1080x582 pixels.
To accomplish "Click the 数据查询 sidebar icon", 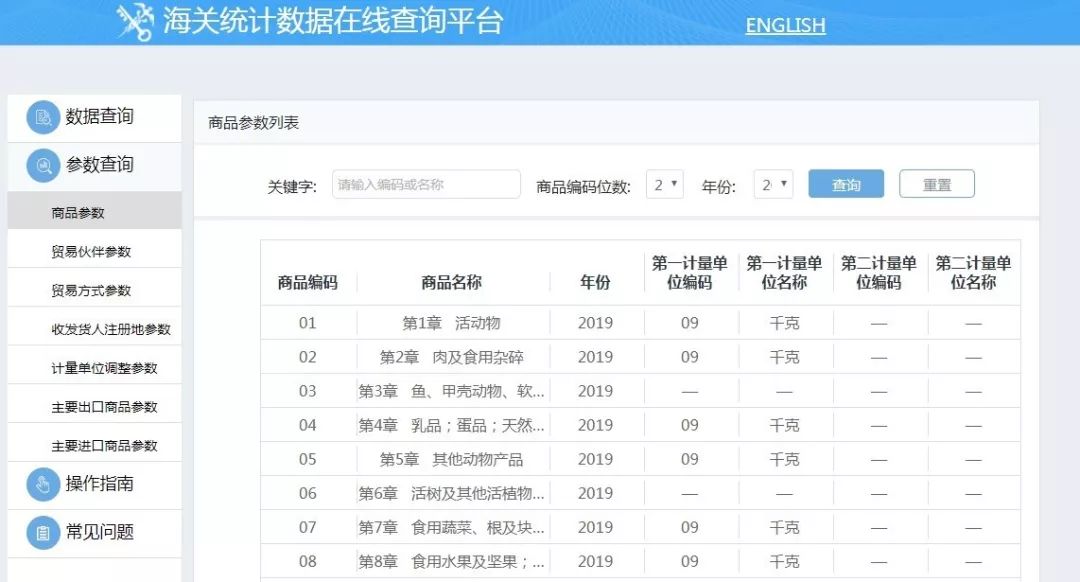I will 42,117.
